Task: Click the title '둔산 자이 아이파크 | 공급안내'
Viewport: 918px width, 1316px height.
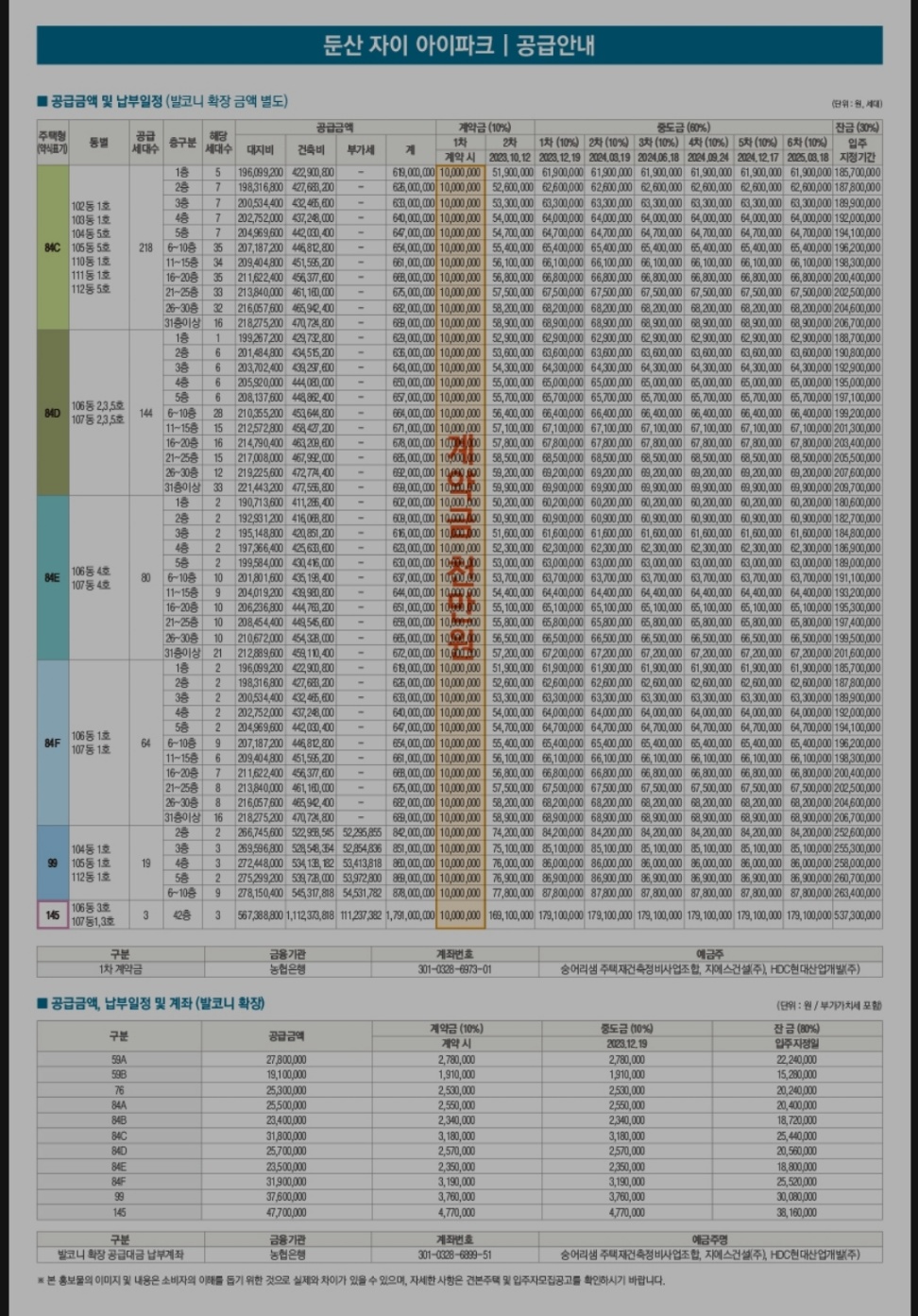Action: coord(459,45)
